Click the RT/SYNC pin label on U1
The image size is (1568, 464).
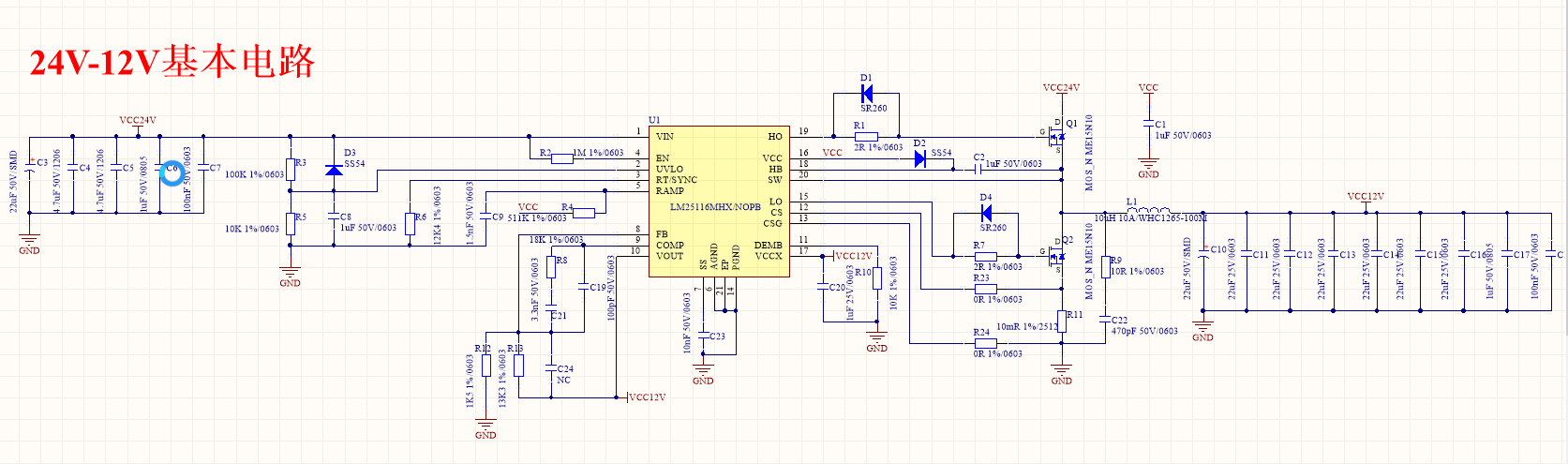coord(677,180)
